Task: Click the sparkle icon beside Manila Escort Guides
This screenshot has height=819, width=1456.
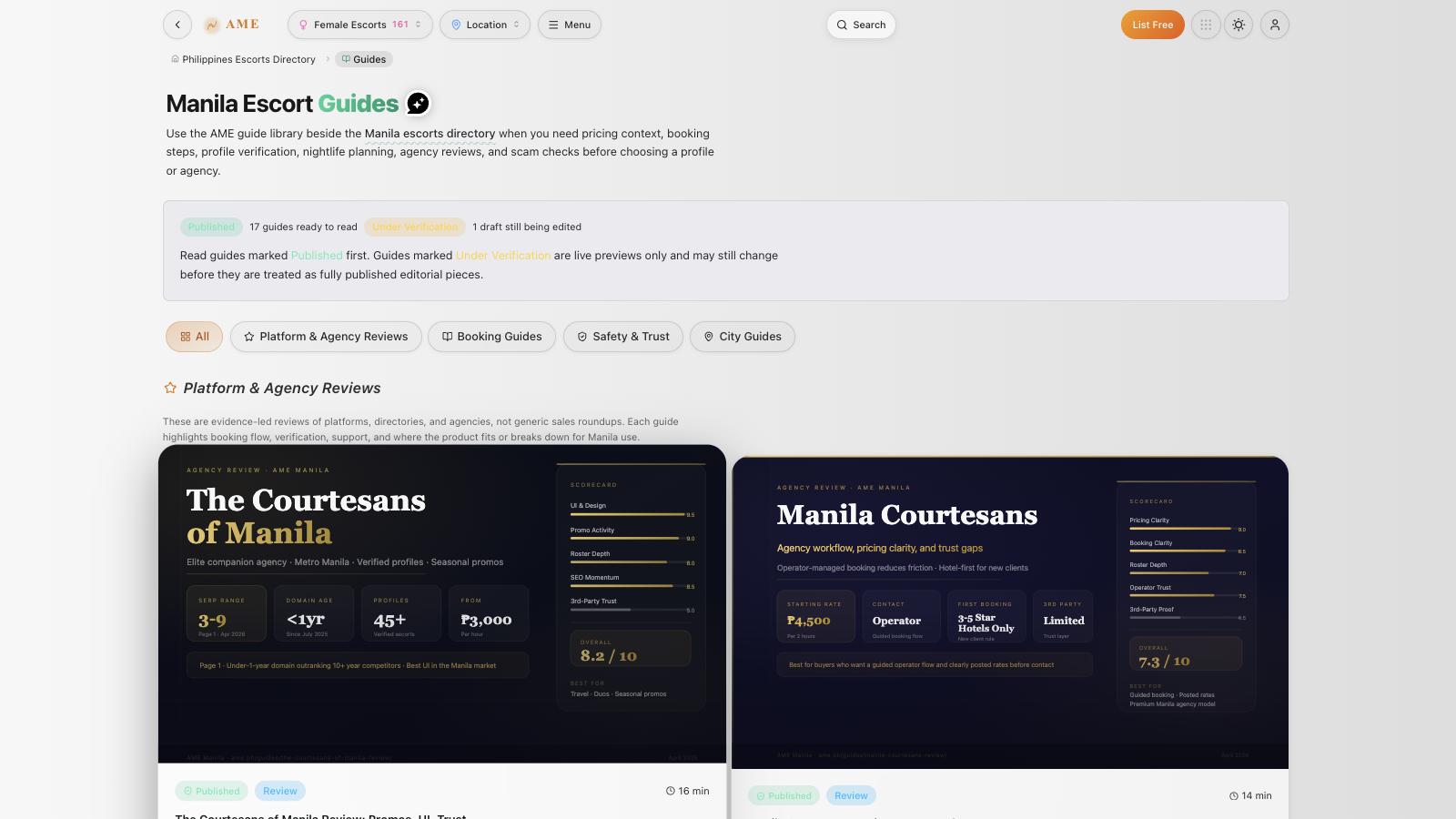Action: click(418, 104)
